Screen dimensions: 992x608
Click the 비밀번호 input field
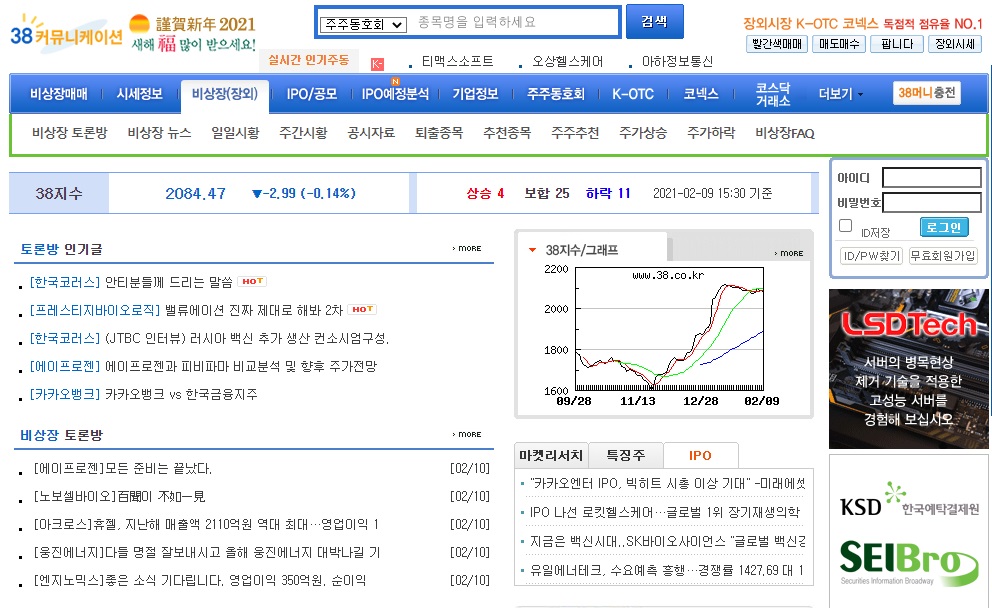(932, 202)
